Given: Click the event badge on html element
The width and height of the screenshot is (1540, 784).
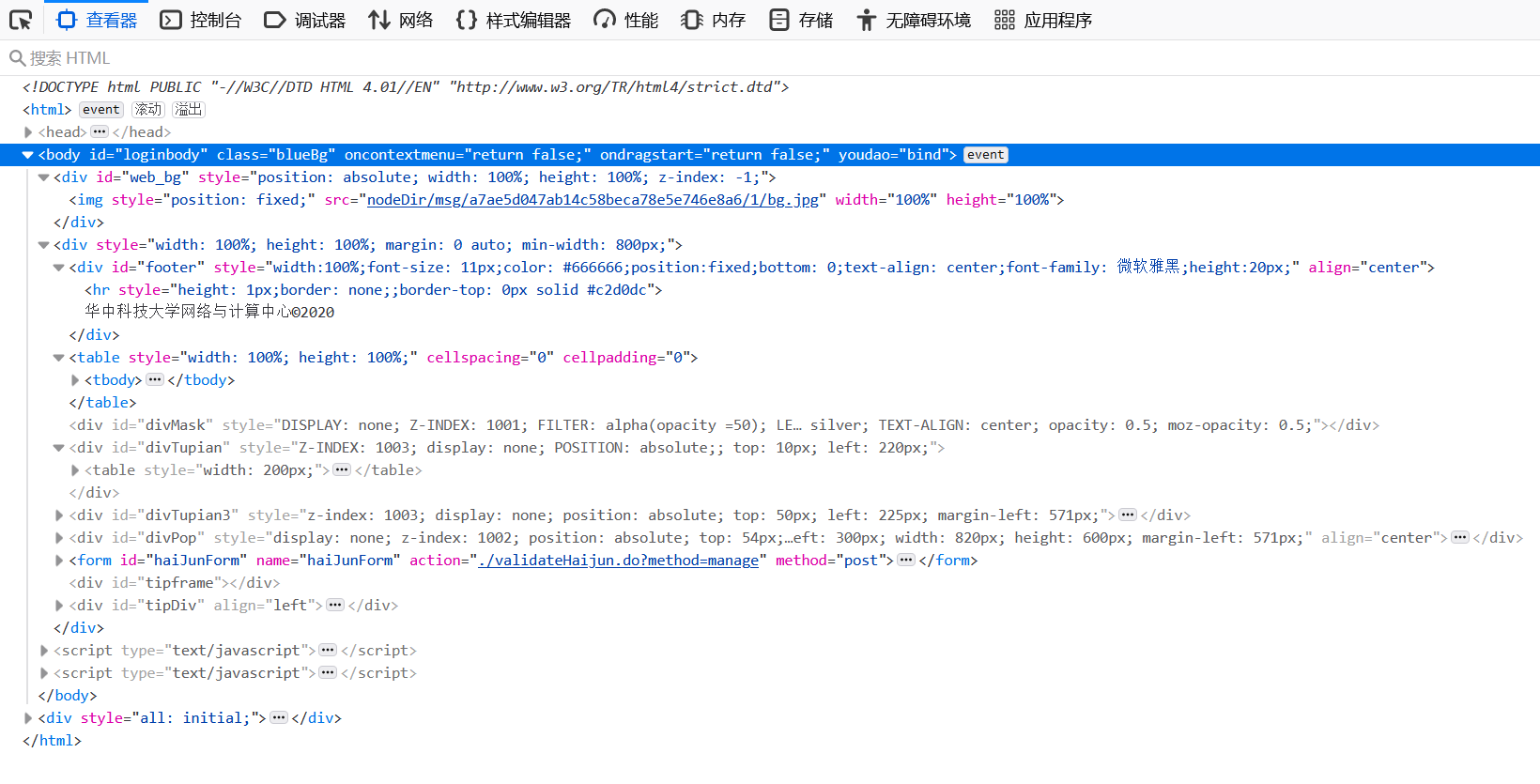Looking at the screenshot, I should point(101,110).
